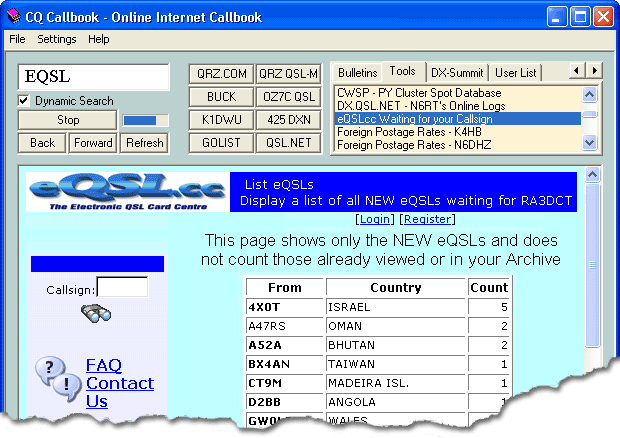The image size is (620, 438).
Task: Click the binoculars search icon
Action: click(96, 313)
